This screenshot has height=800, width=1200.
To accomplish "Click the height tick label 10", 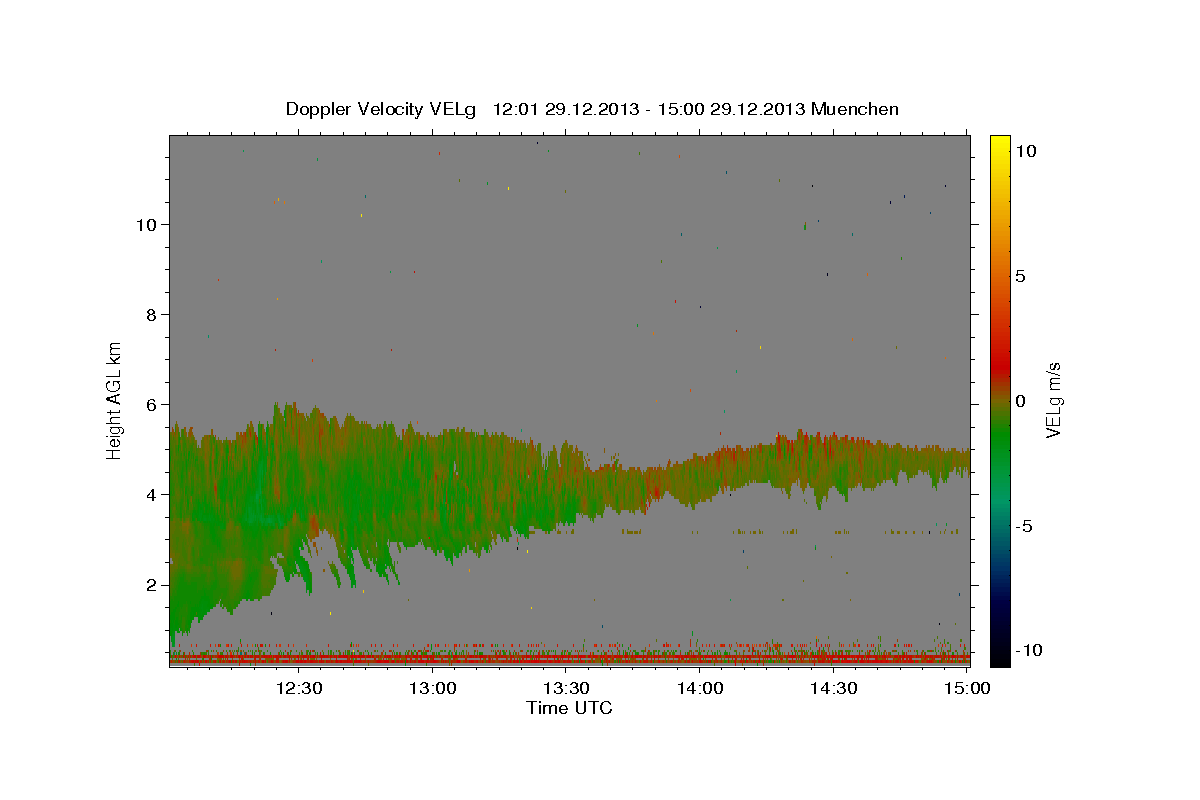I will pyautogui.click(x=146, y=225).
